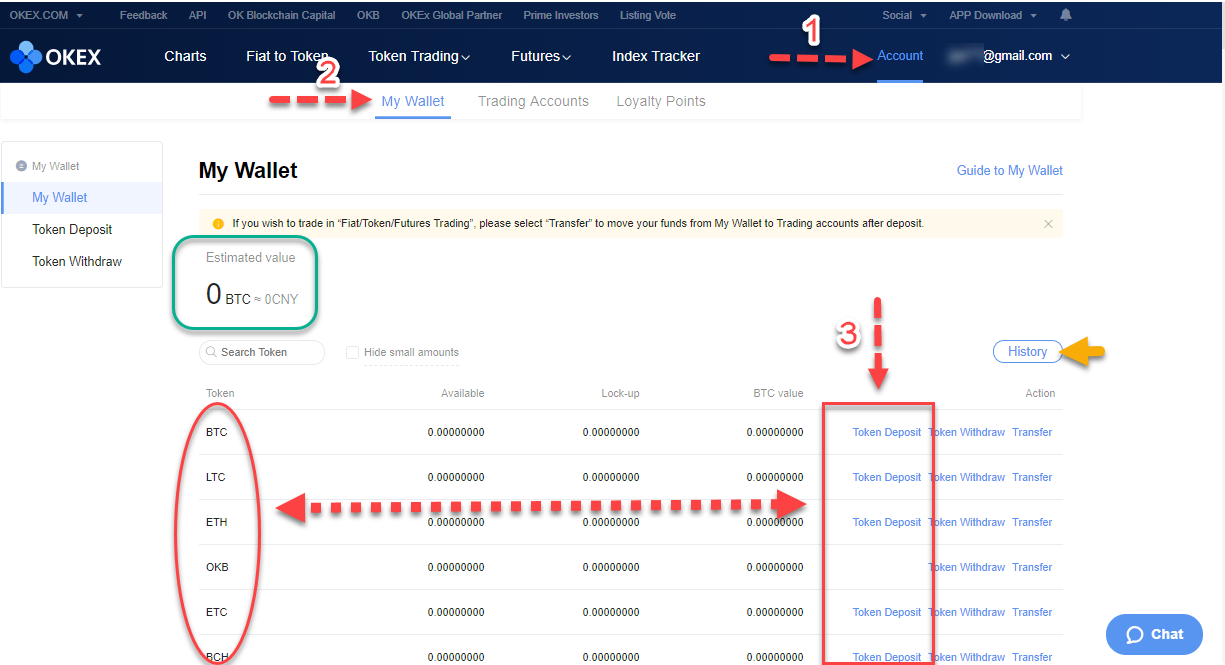Click Token Withdraw for OKB
The width and height of the screenshot is (1225, 665).
[x=966, y=567]
